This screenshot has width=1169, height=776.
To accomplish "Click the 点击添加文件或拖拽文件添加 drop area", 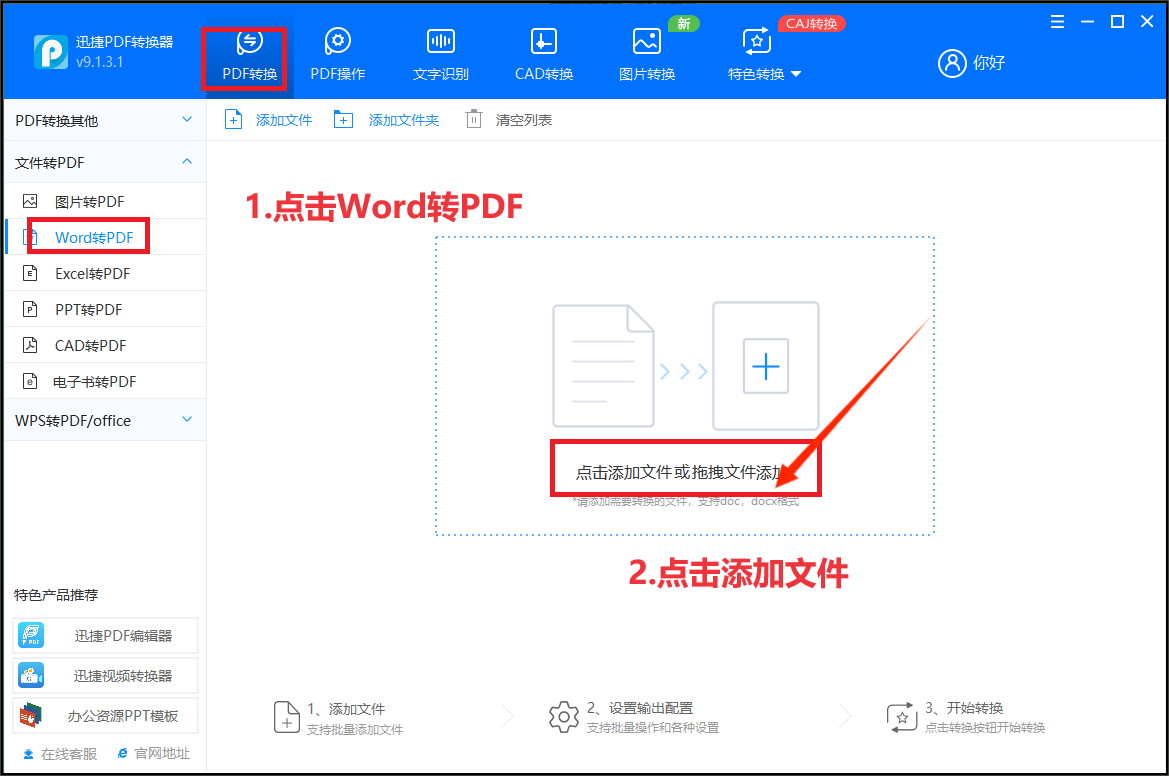I will [x=685, y=467].
